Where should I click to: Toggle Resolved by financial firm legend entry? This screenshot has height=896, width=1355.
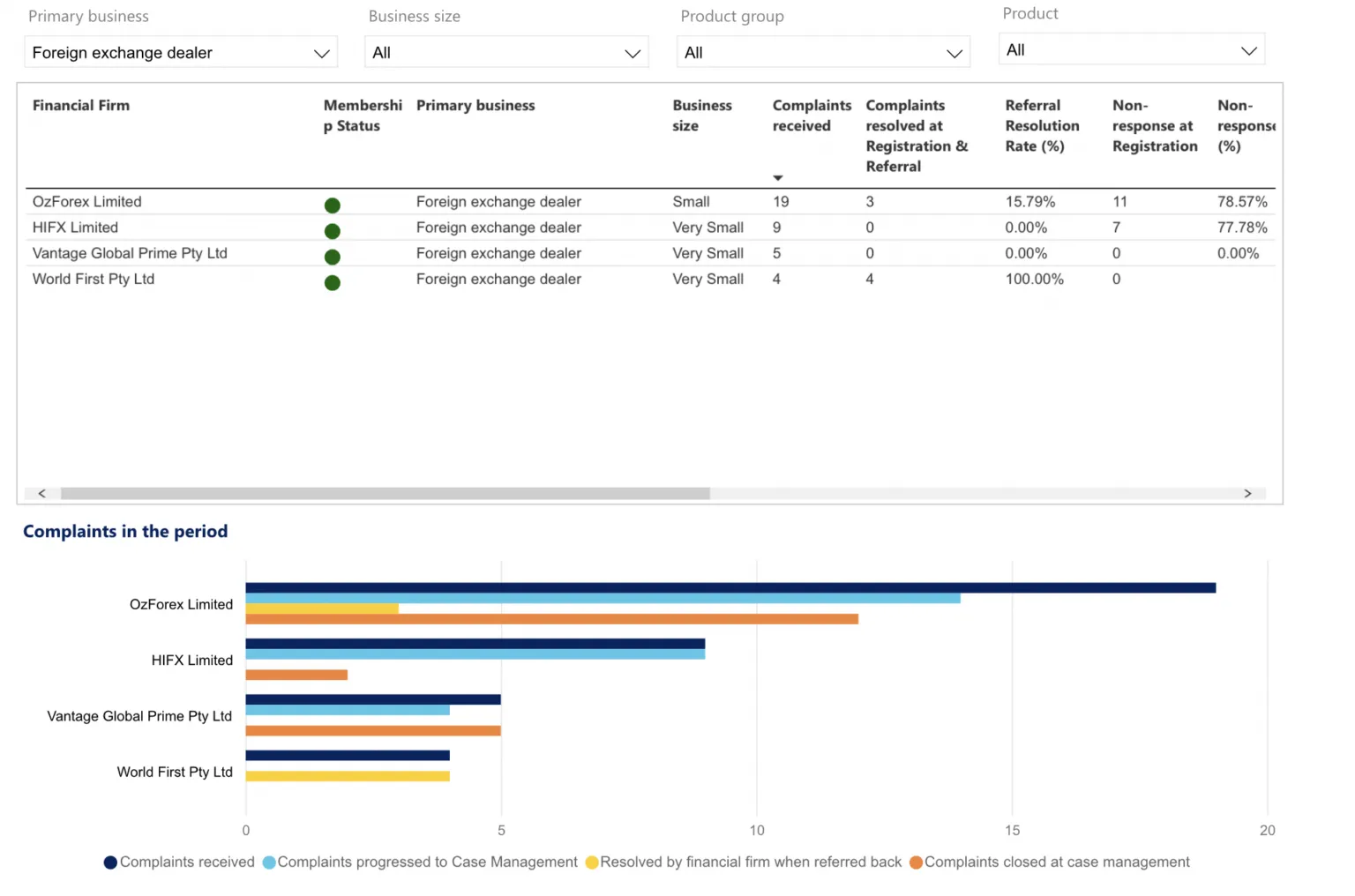click(744, 862)
